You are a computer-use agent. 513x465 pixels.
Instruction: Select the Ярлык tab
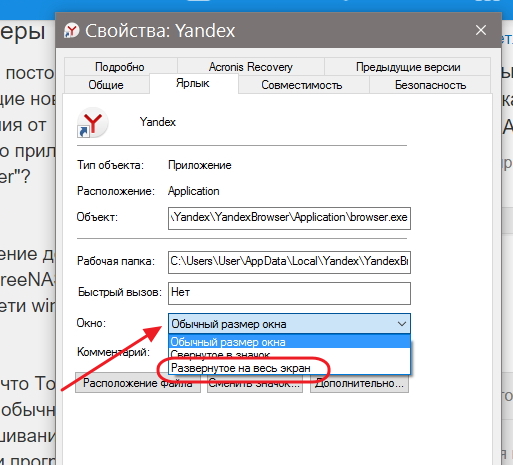193,83
